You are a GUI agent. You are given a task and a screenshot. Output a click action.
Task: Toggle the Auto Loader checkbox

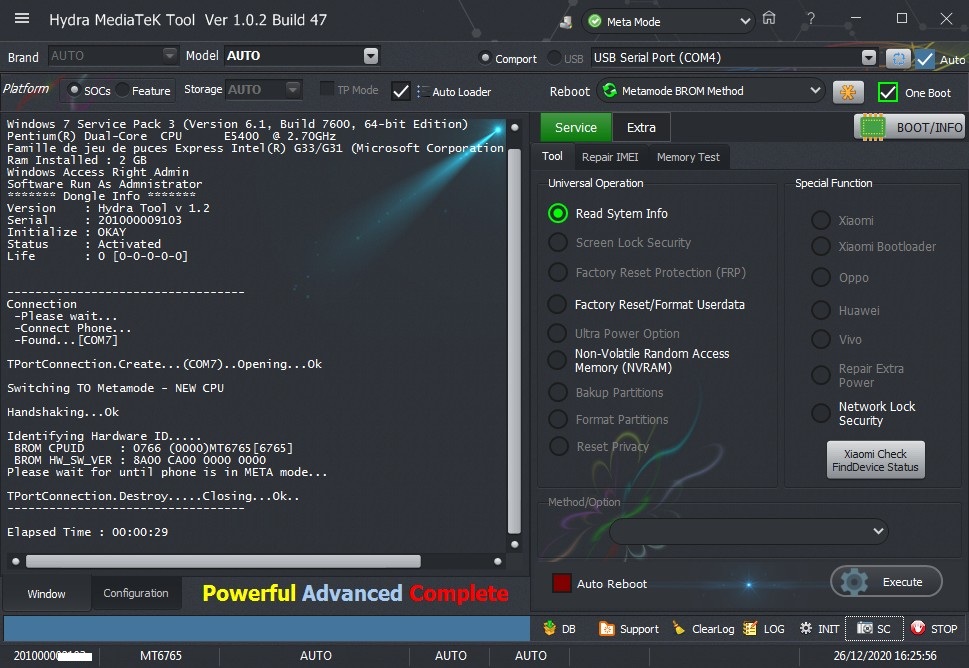tap(400, 91)
